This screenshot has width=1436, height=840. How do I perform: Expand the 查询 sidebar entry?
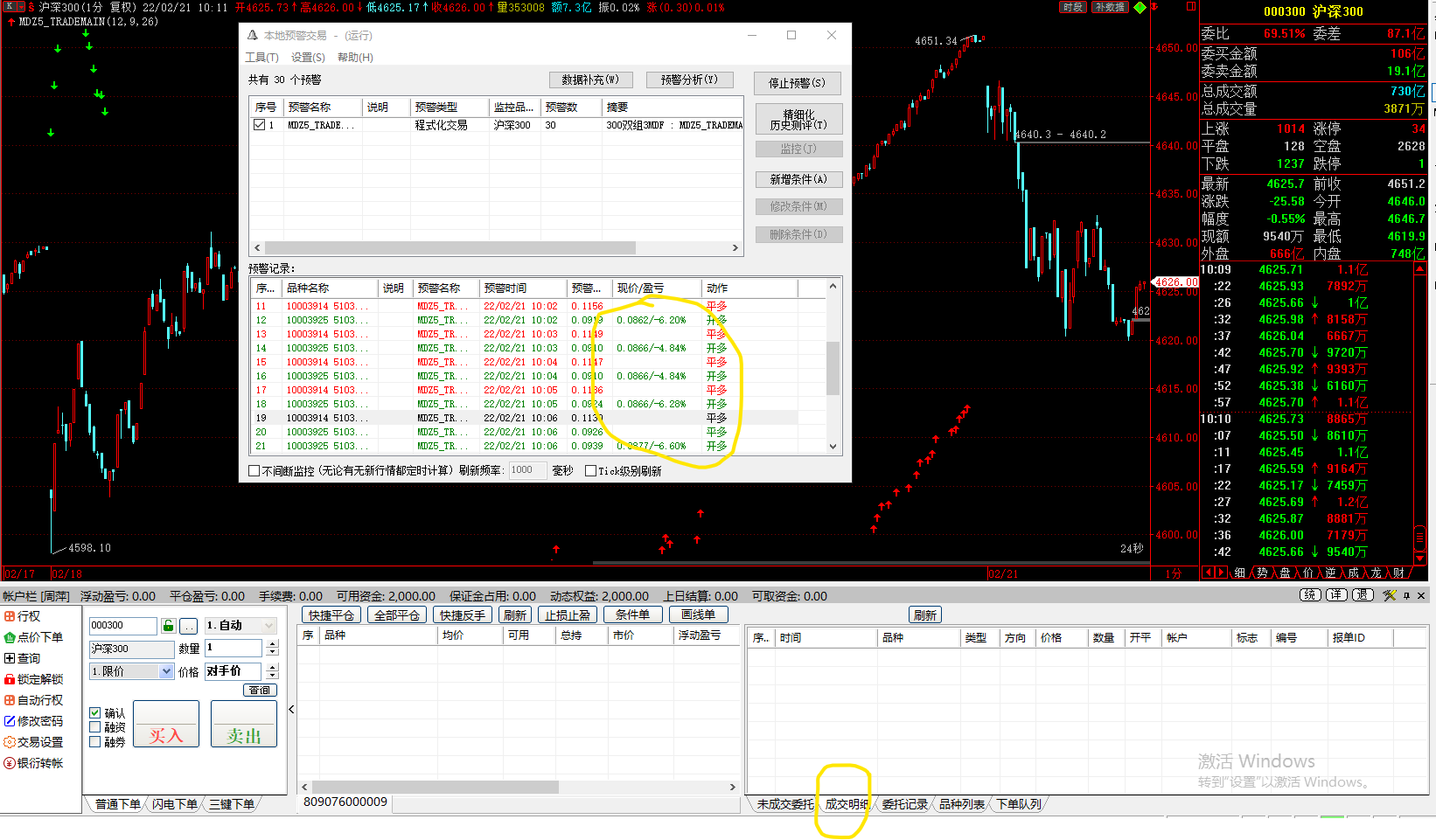tap(22, 658)
